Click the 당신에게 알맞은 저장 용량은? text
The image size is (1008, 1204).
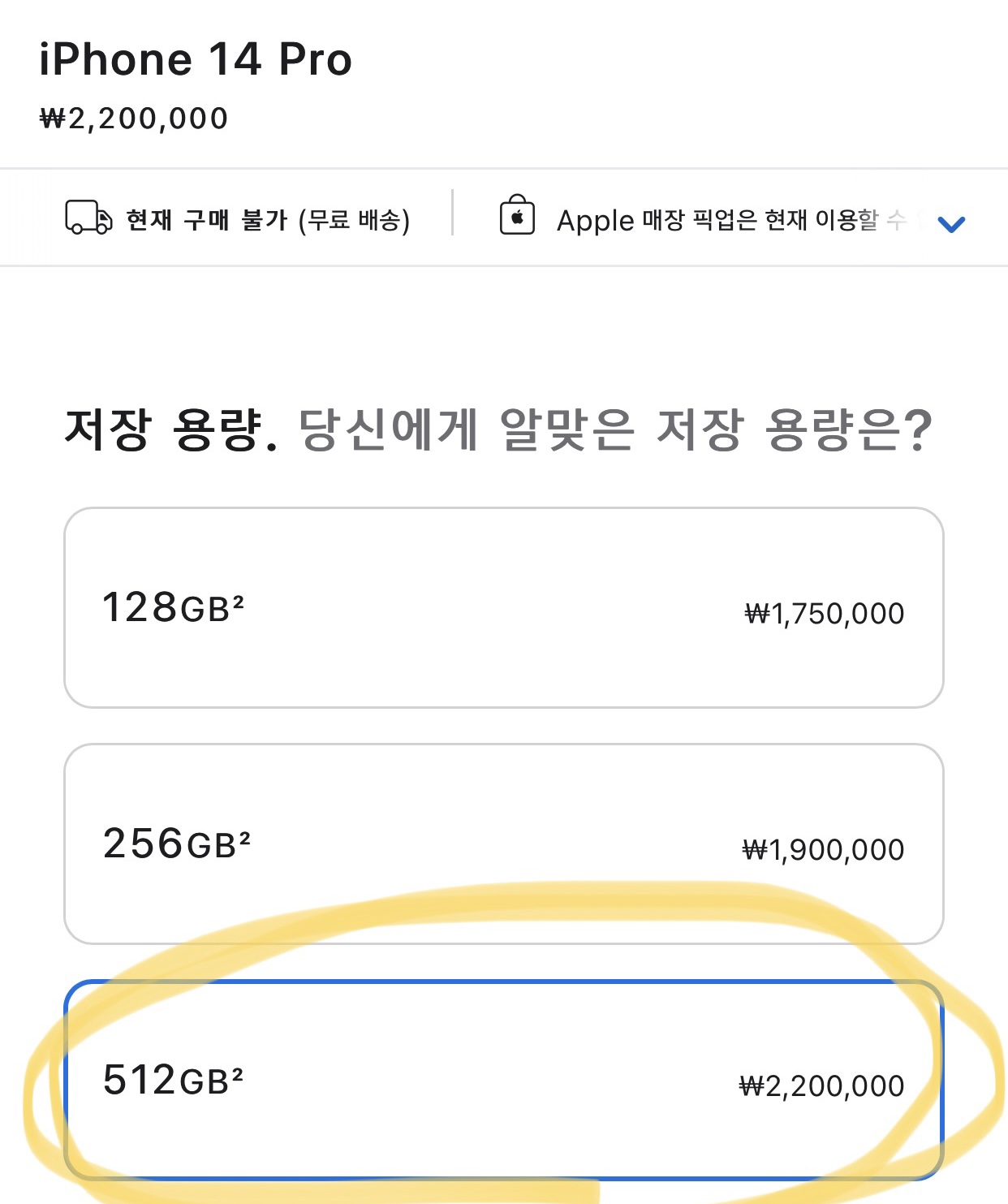coord(615,429)
